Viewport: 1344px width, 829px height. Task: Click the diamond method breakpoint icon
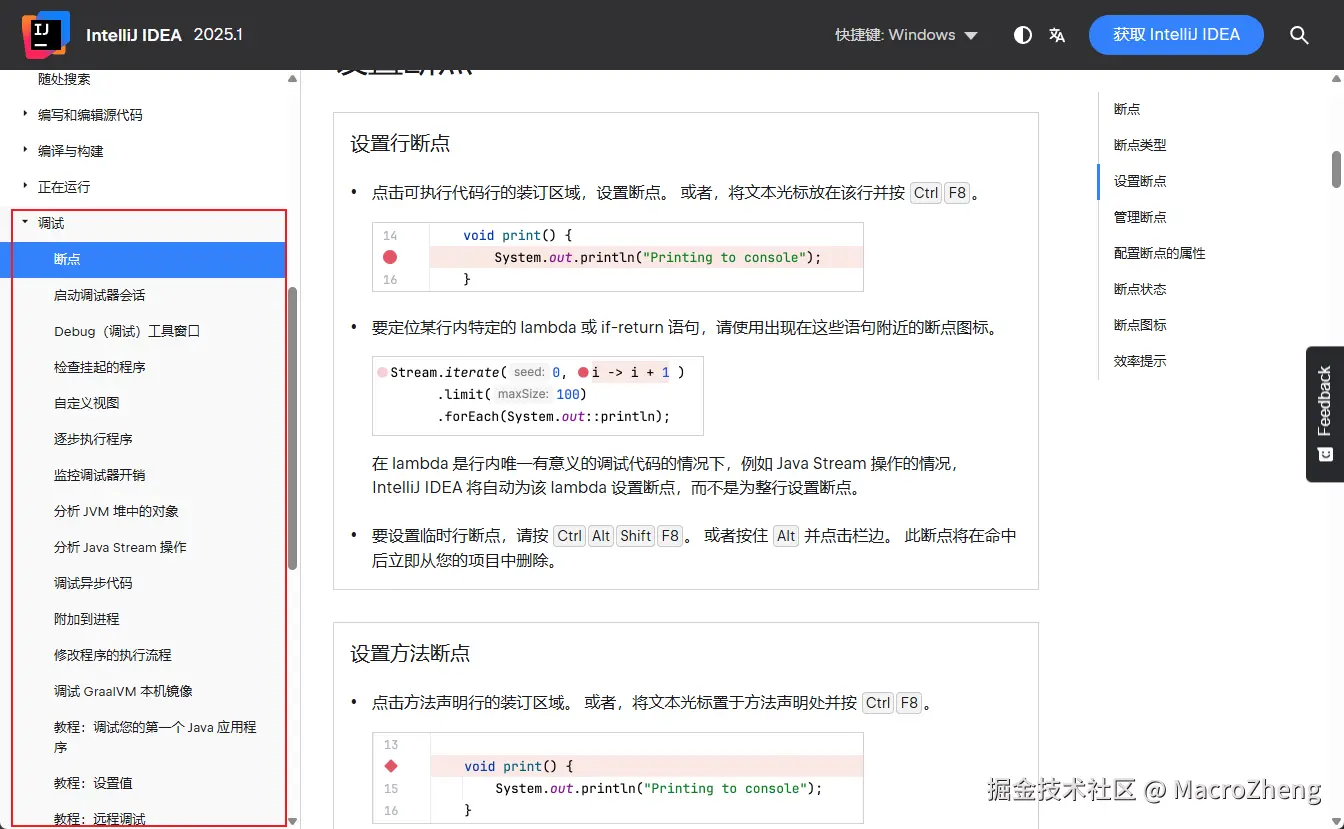[391, 766]
